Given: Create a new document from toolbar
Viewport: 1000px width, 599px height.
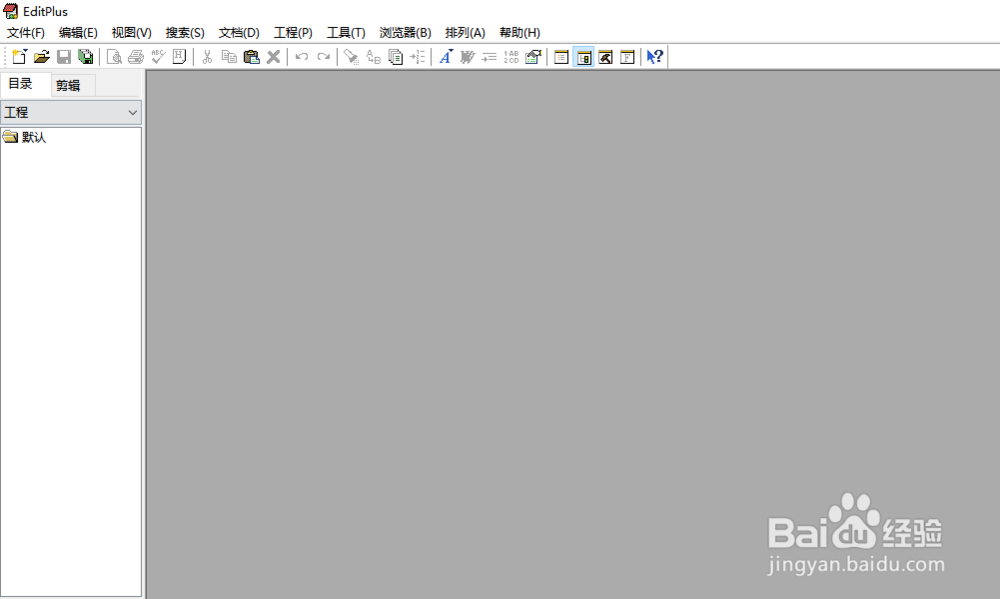Looking at the screenshot, I should (19, 57).
